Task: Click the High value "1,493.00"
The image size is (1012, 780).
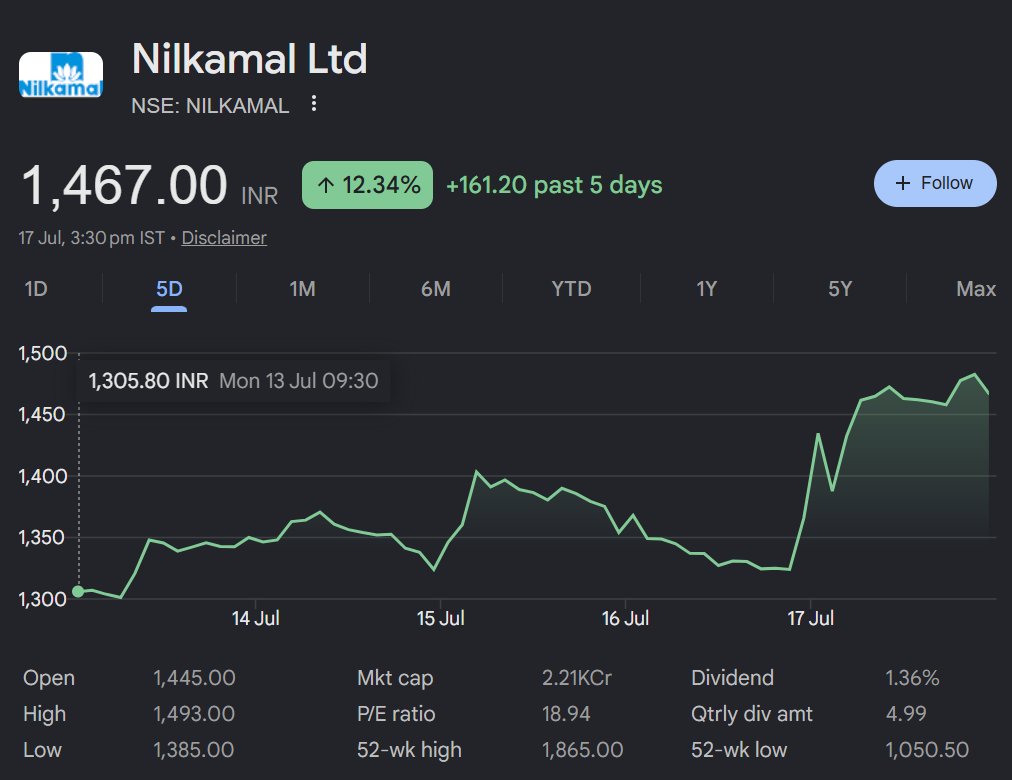Action: click(194, 714)
